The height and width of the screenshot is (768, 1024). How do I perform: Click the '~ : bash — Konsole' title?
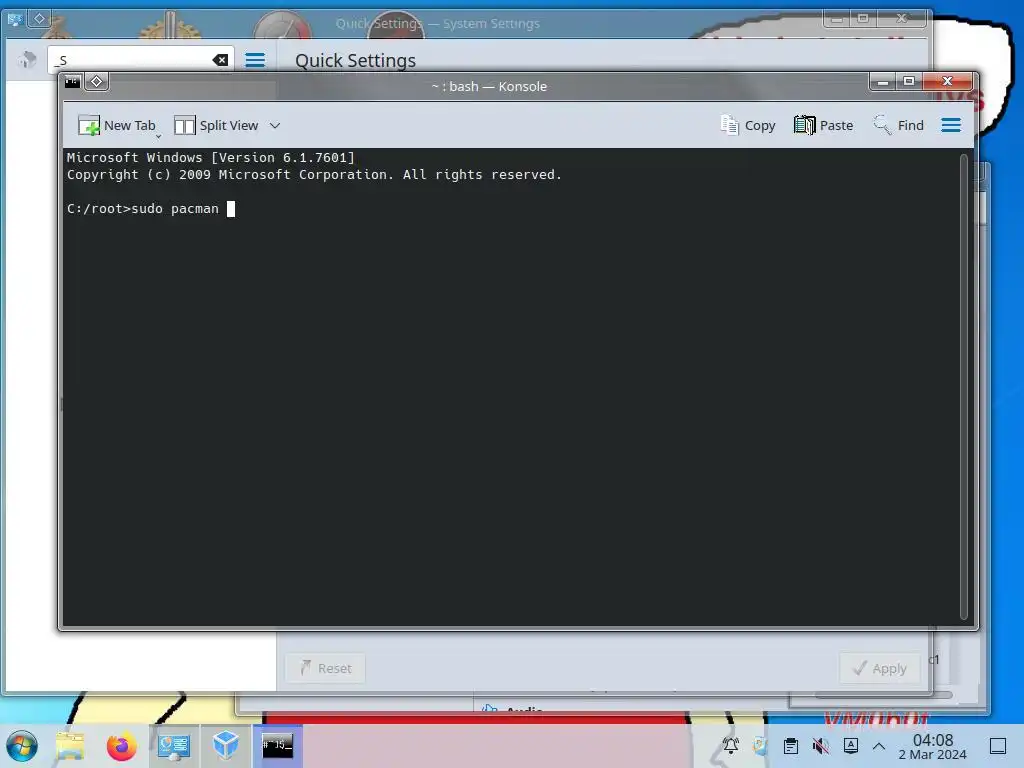tap(489, 86)
